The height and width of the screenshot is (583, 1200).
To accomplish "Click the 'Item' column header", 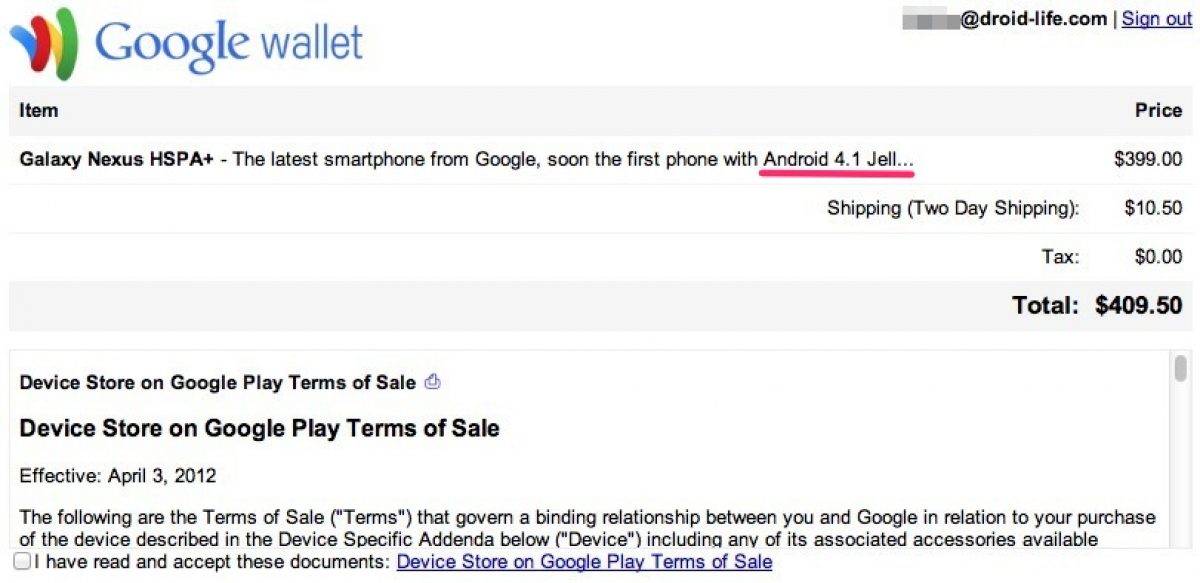I will (x=39, y=110).
